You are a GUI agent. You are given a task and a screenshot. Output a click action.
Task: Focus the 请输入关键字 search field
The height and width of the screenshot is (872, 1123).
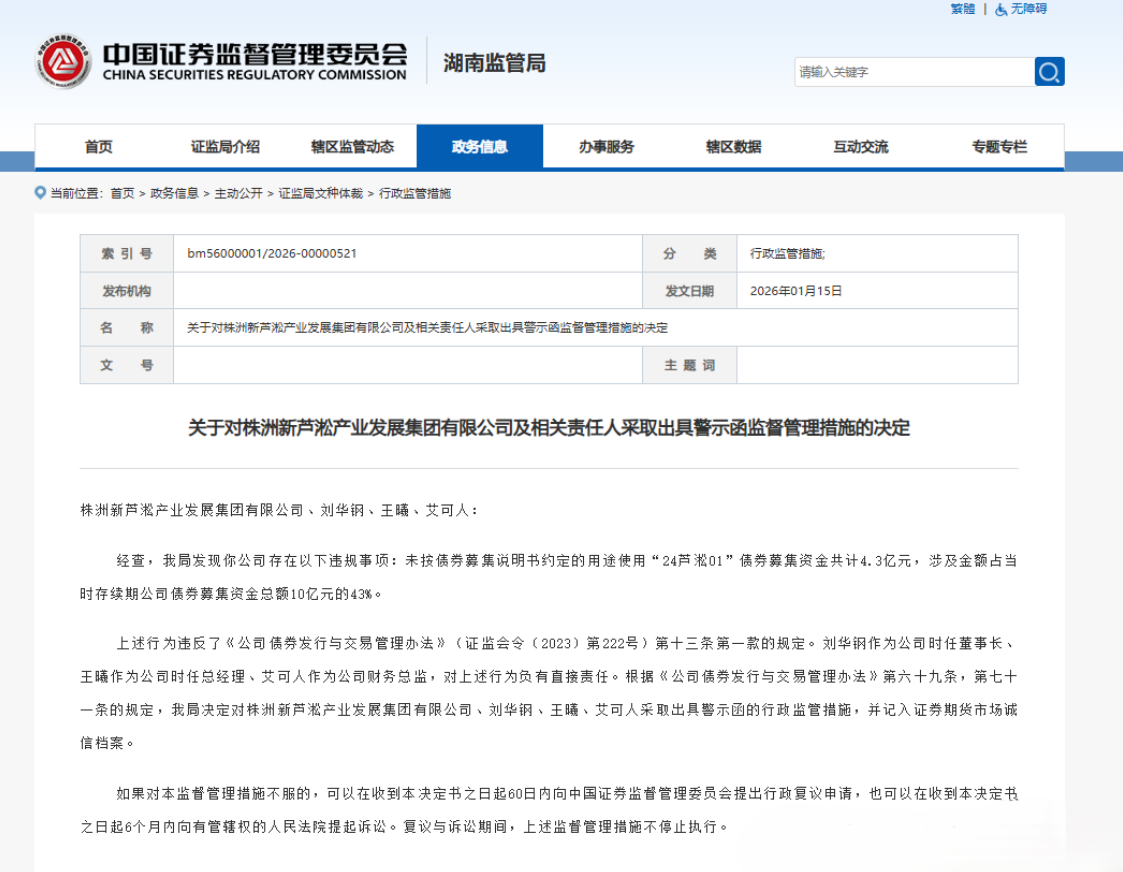913,72
